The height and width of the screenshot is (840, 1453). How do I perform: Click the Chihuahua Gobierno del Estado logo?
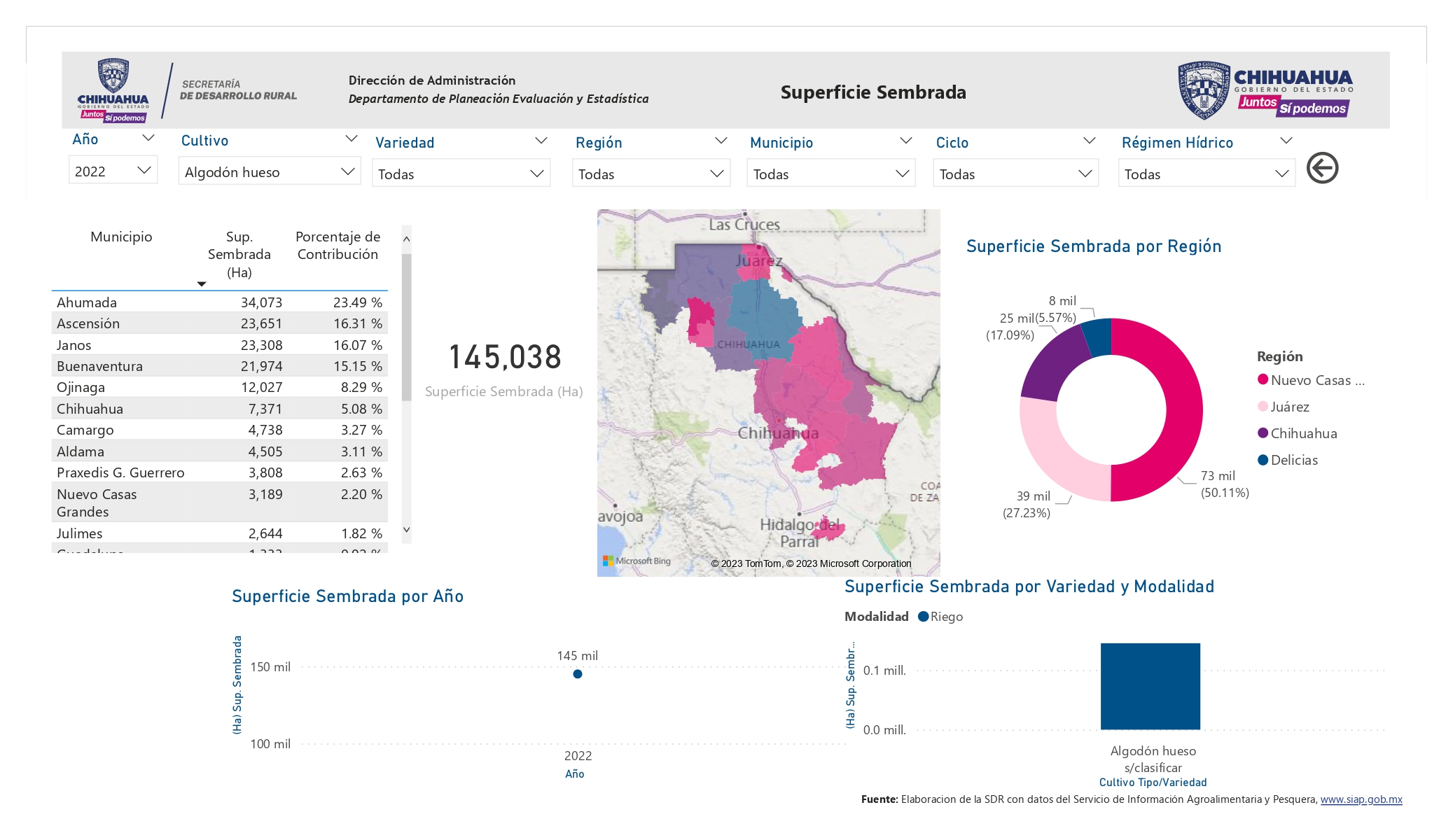pos(1265,90)
